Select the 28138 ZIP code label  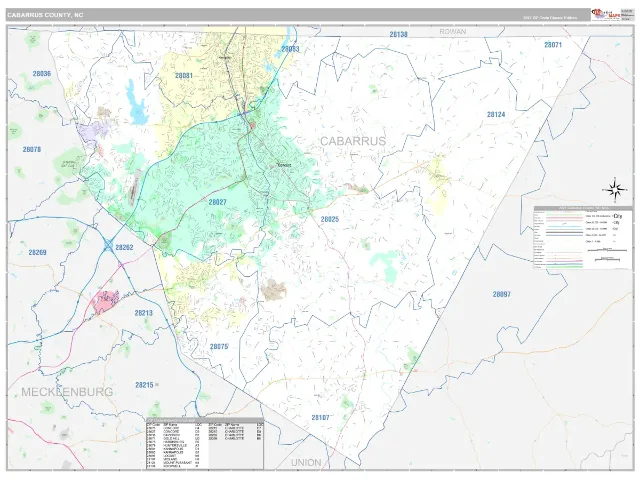pyautogui.click(x=398, y=35)
